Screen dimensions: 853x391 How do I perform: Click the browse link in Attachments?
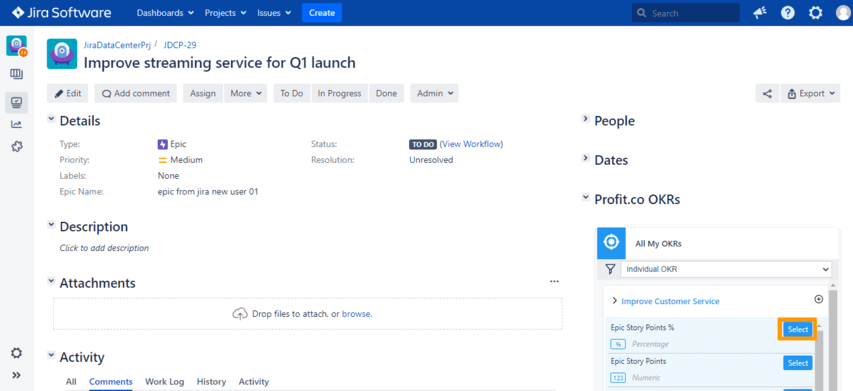tap(357, 314)
